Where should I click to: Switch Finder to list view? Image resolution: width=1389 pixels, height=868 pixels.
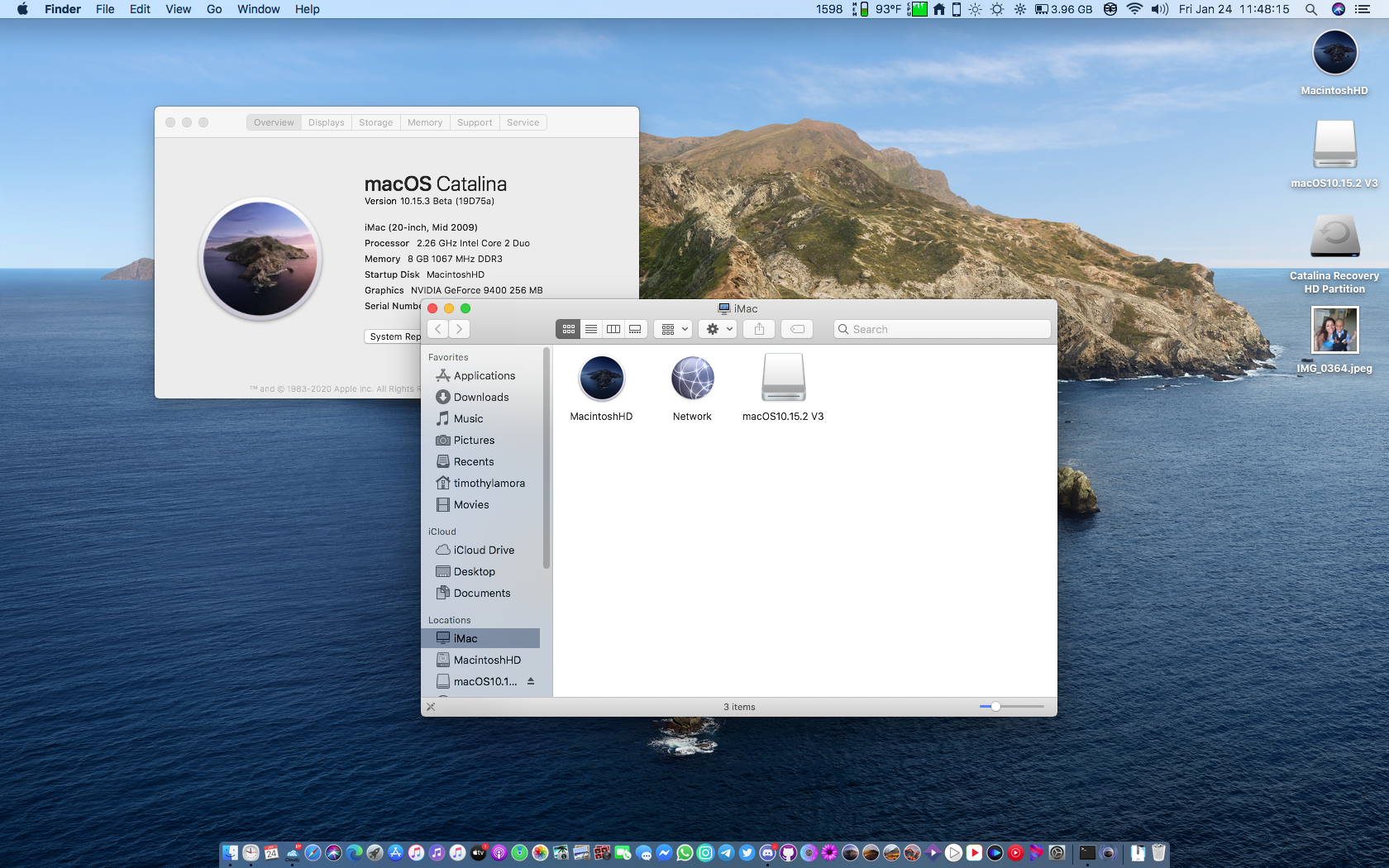click(591, 329)
